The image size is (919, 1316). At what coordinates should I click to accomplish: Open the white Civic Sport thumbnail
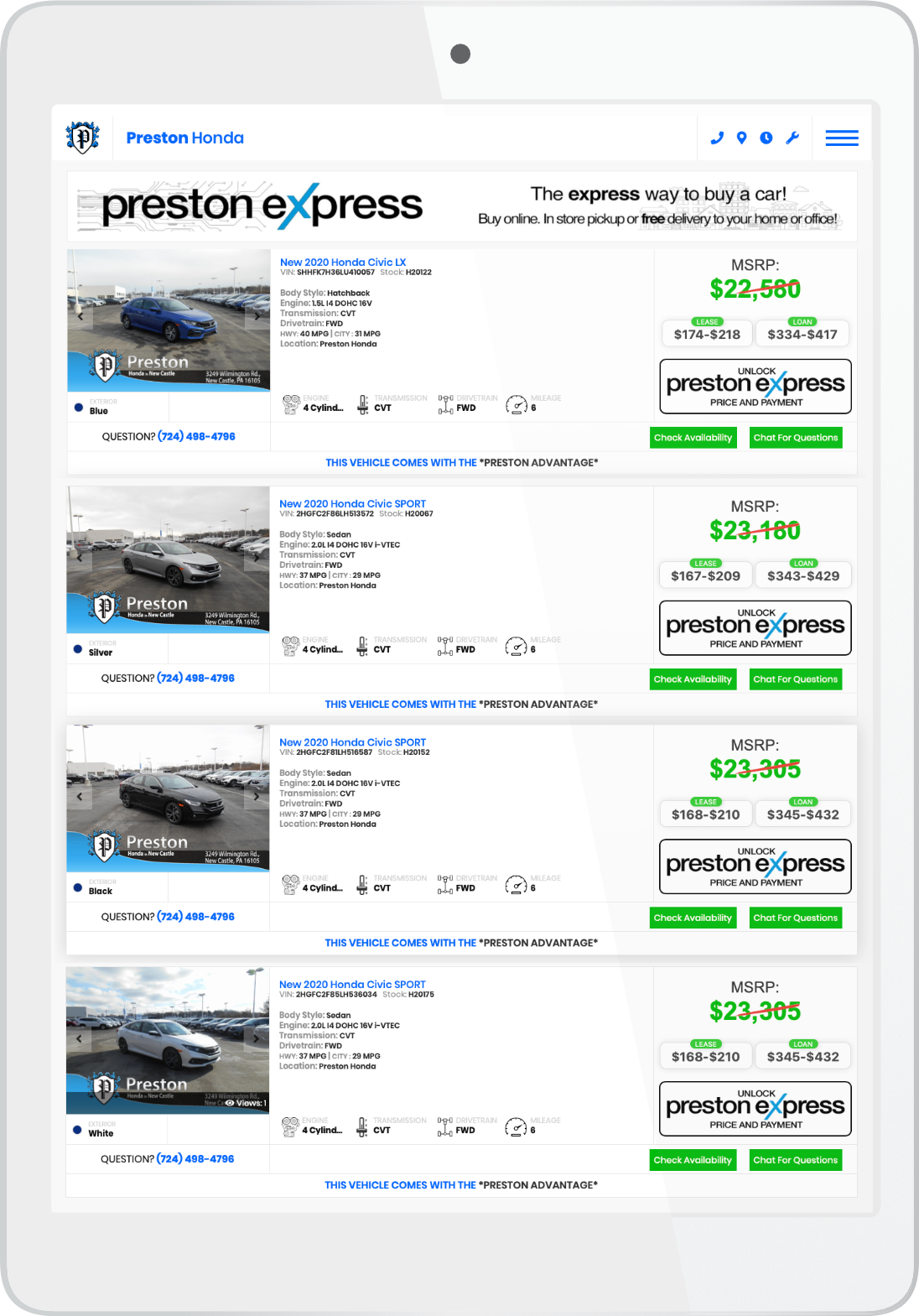click(x=168, y=1041)
